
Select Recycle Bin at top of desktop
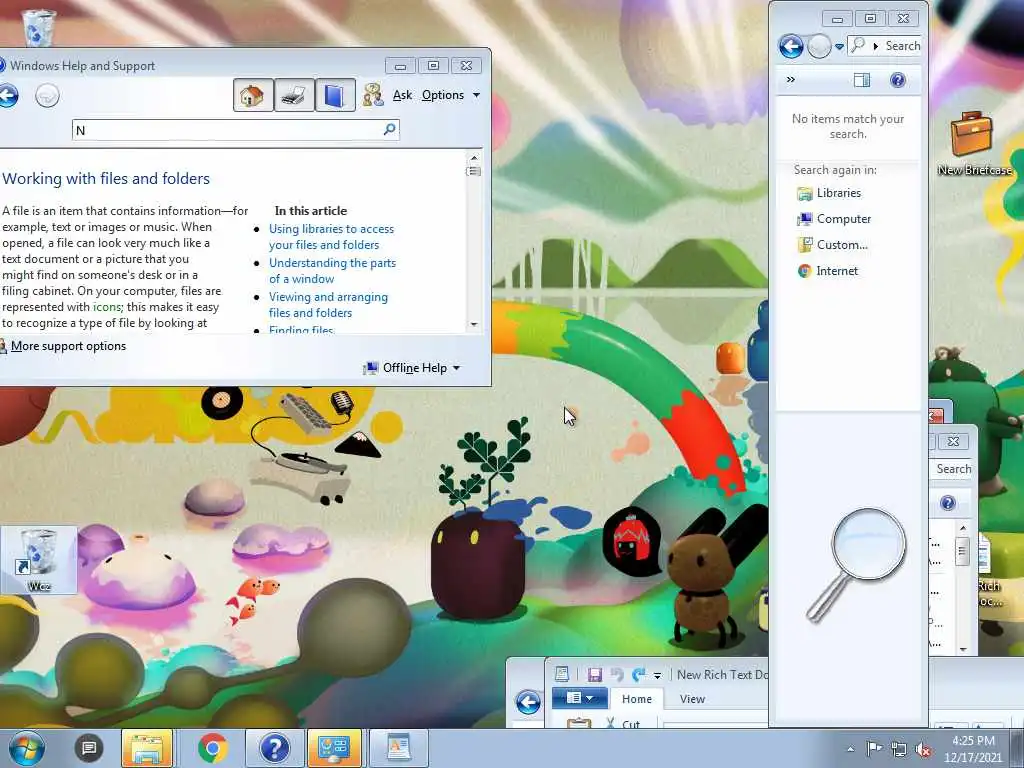click(x=38, y=27)
